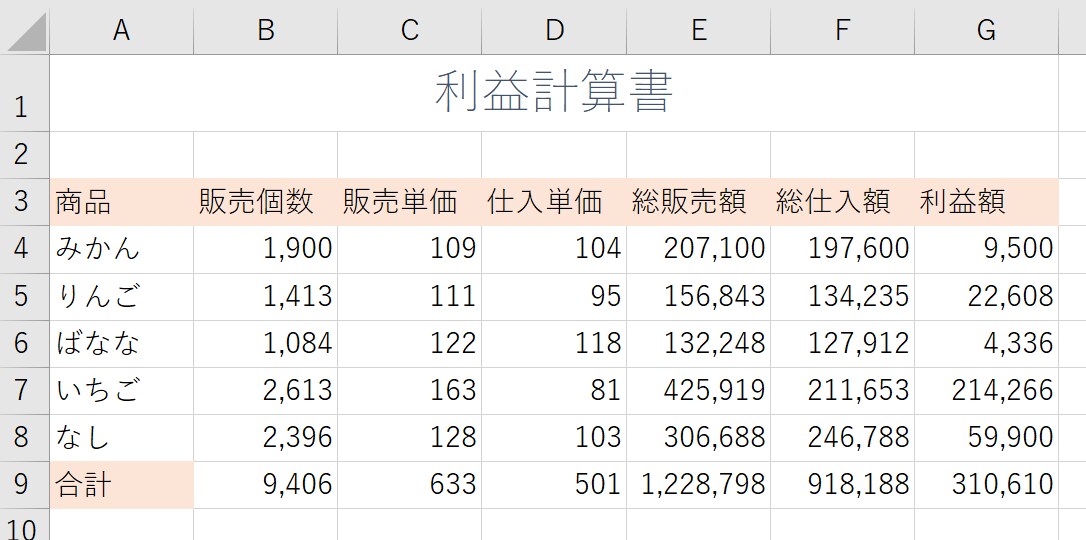This screenshot has width=1086, height=540.
Task: Select the 合計 cell
Action: coord(122,485)
